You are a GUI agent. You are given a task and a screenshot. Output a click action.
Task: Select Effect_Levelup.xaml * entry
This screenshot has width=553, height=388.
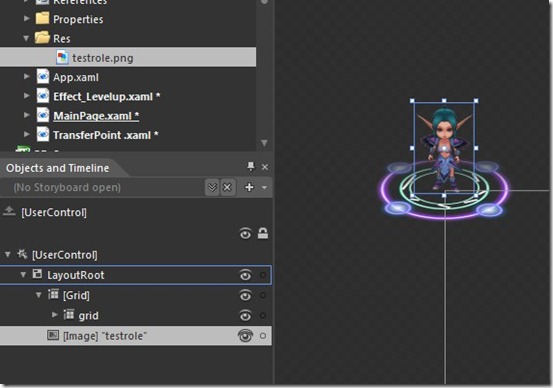(x=107, y=96)
